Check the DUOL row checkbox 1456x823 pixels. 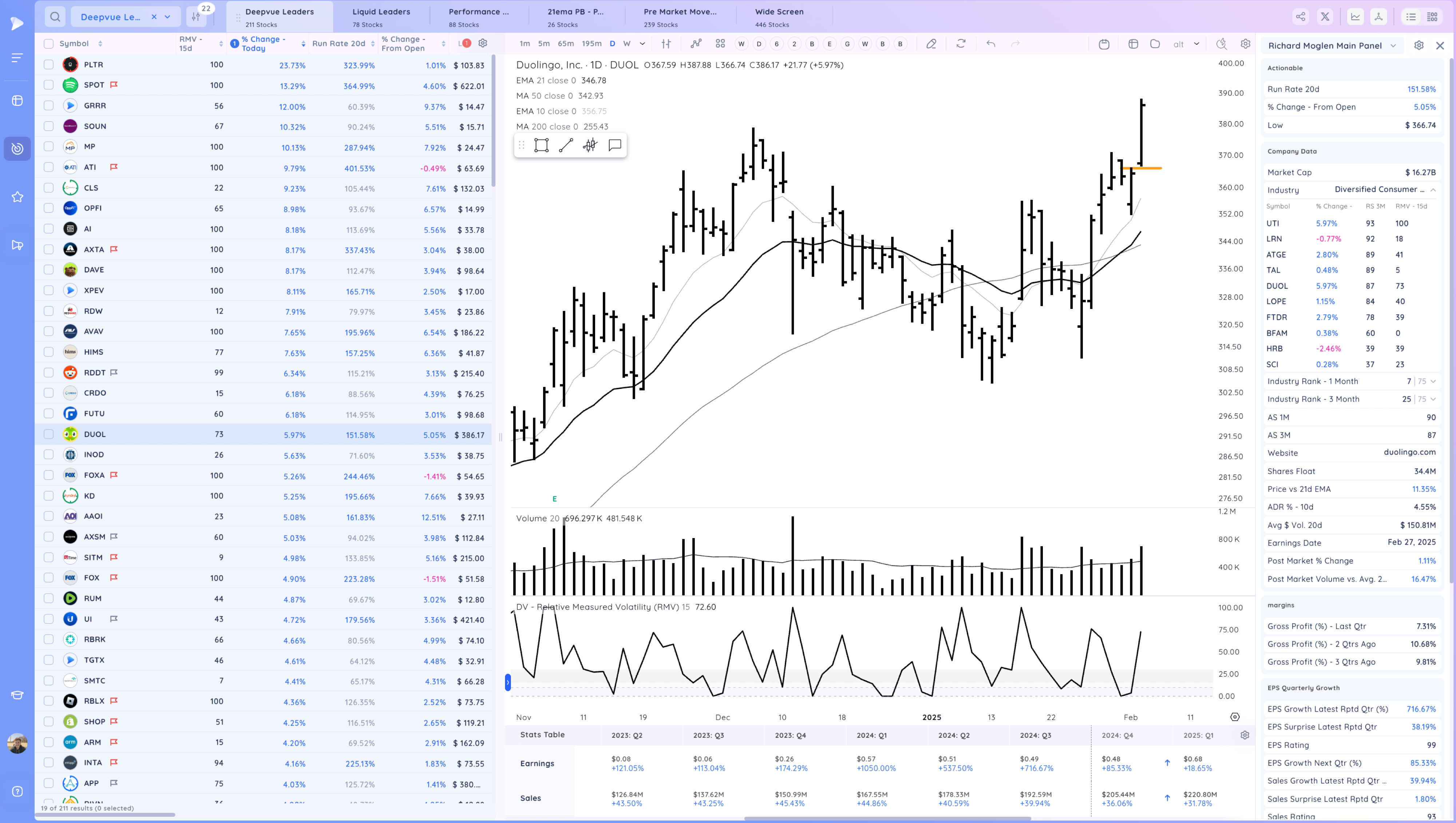[49, 434]
